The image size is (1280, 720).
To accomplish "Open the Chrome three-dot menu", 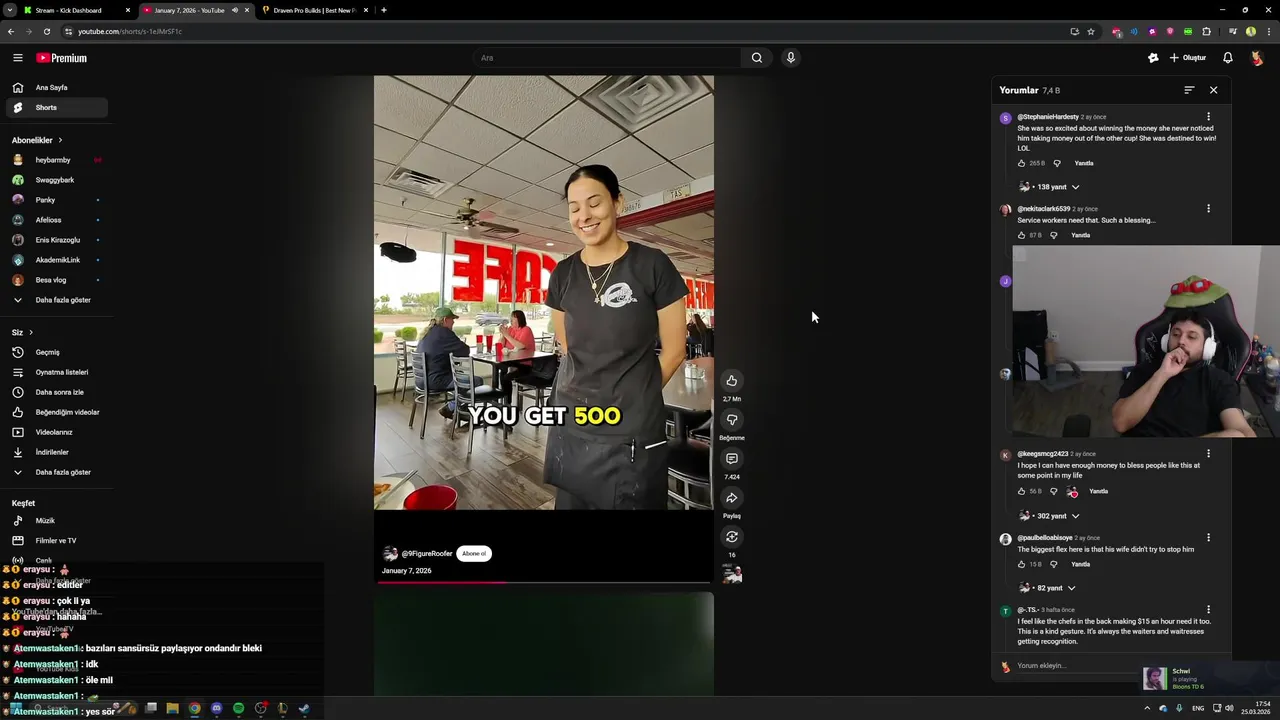I will [x=1268, y=31].
